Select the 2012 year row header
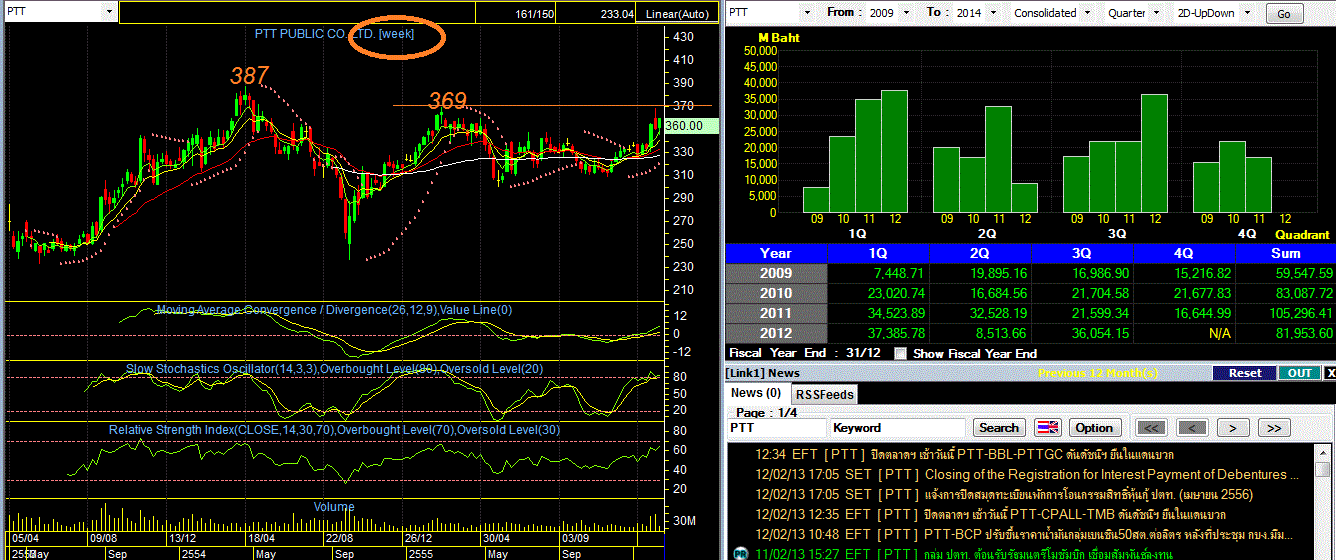 (776, 333)
